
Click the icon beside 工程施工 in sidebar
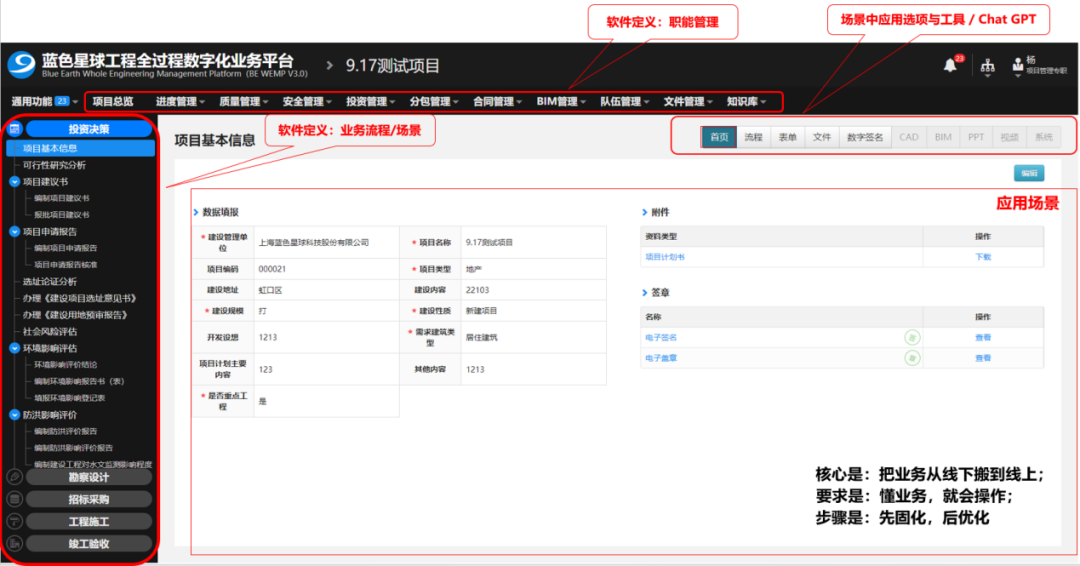point(14,521)
